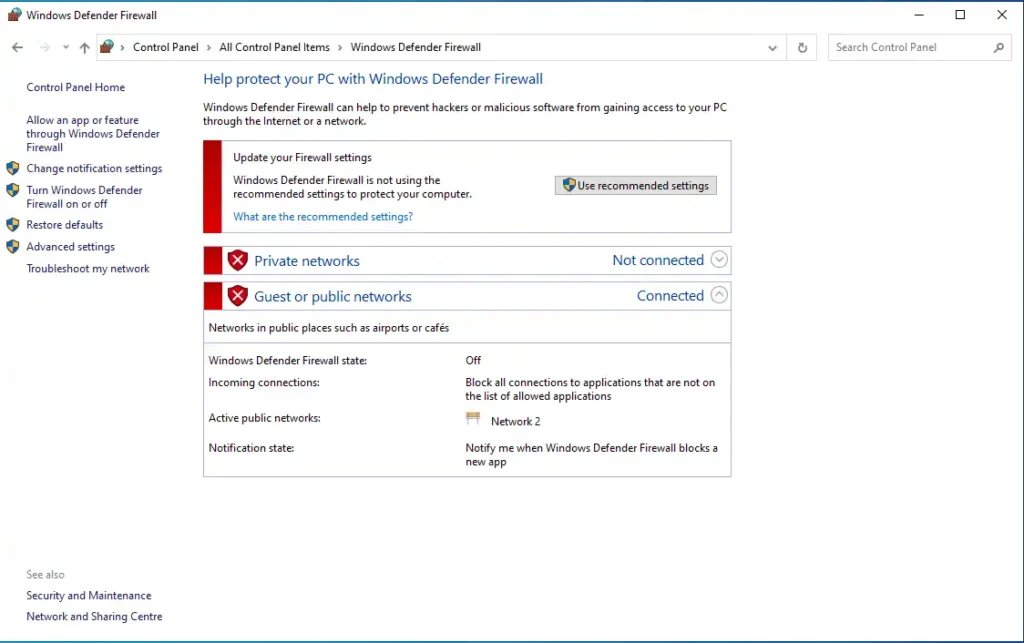Open the recent locations dropdown arrow
Viewport: 1024px width, 643px height.
[x=66, y=47]
